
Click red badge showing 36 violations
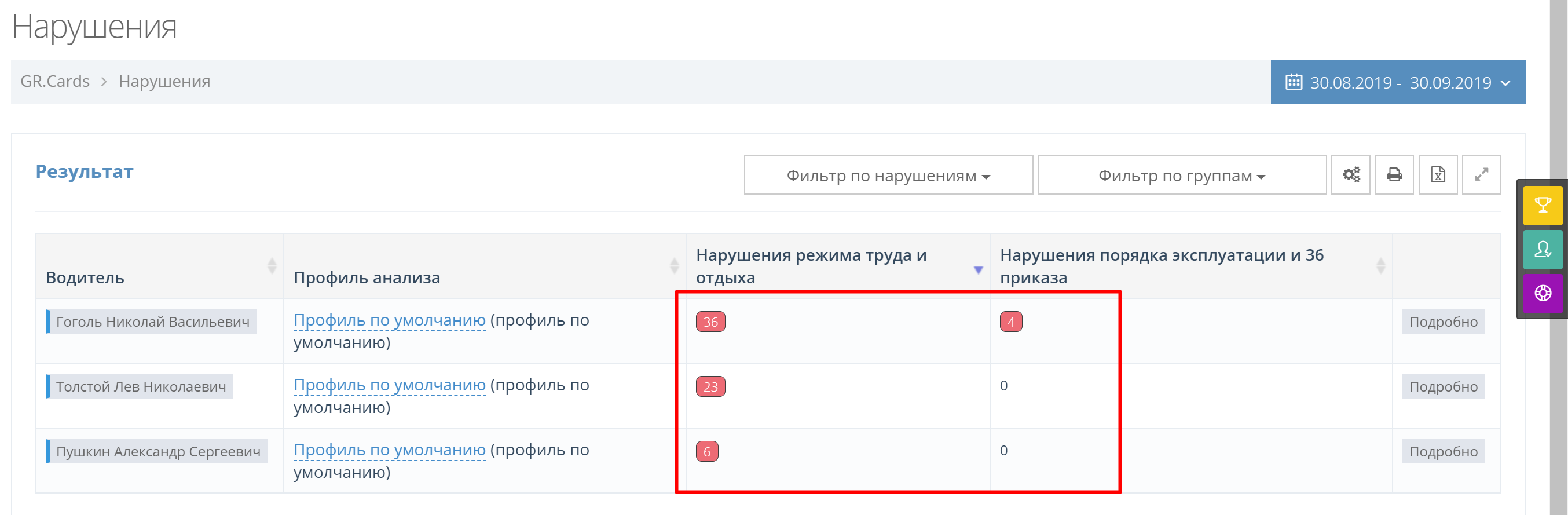pyautogui.click(x=710, y=322)
